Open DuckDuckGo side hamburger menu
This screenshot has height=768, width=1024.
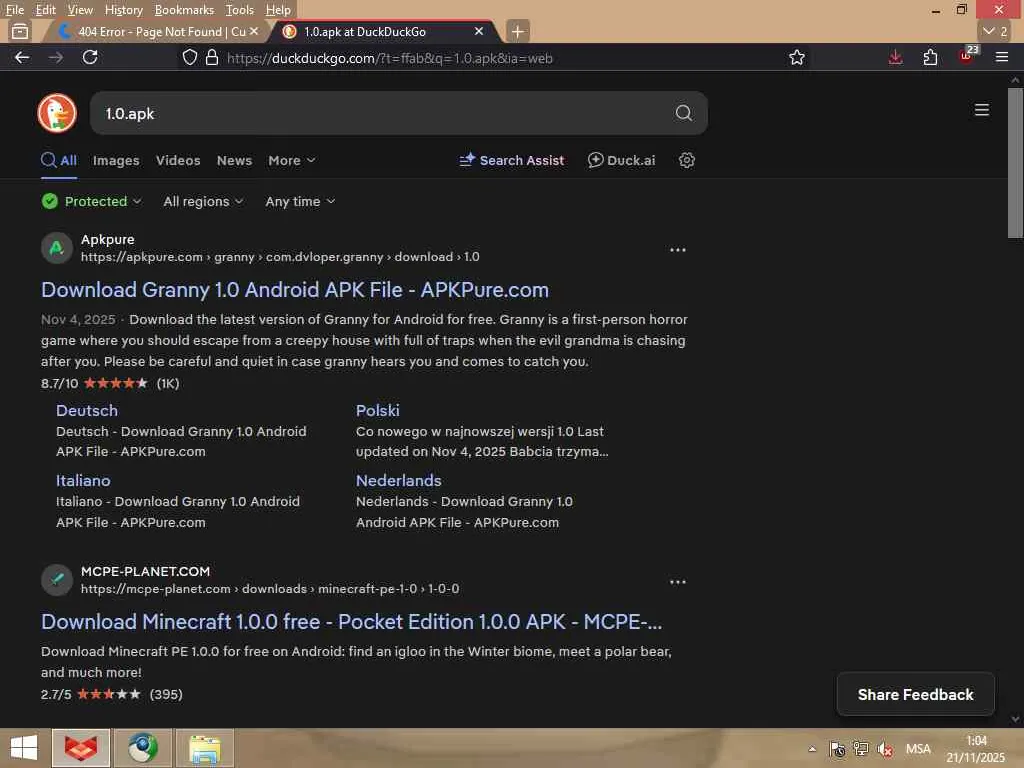point(982,110)
